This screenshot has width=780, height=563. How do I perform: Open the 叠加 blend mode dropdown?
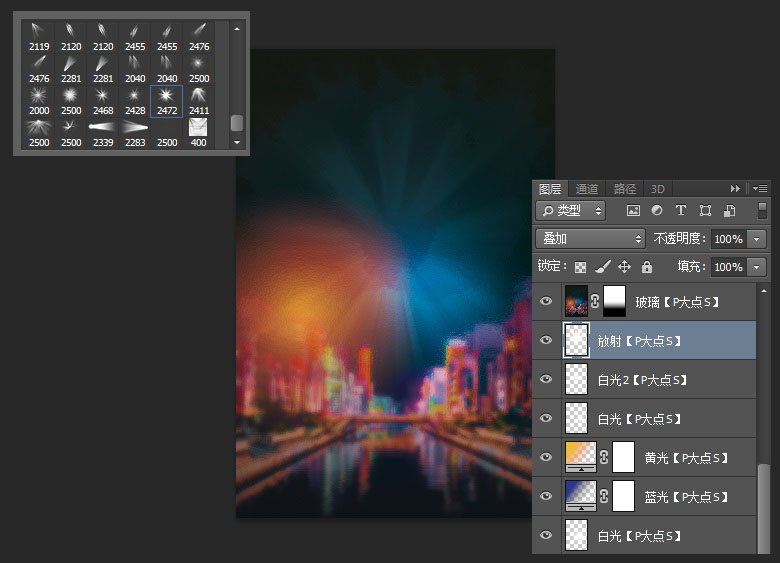591,239
